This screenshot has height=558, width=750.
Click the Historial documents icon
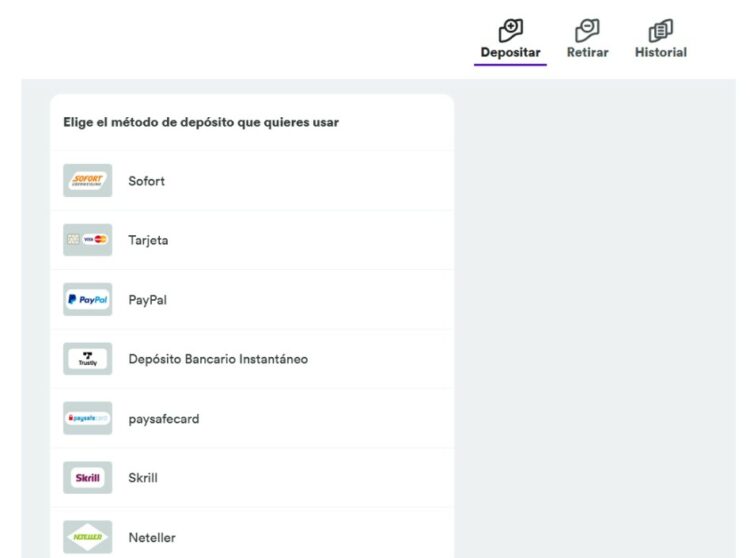pyautogui.click(x=660, y=30)
